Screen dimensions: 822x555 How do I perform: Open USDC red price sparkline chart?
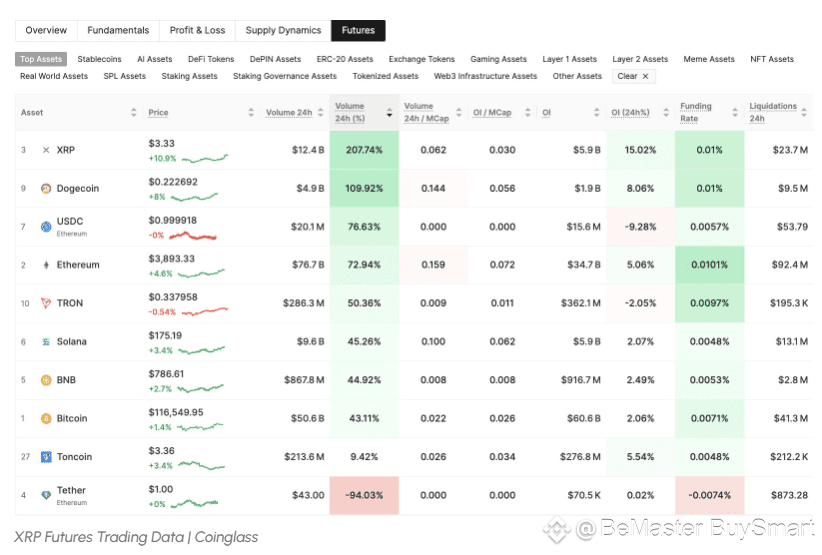pos(192,236)
